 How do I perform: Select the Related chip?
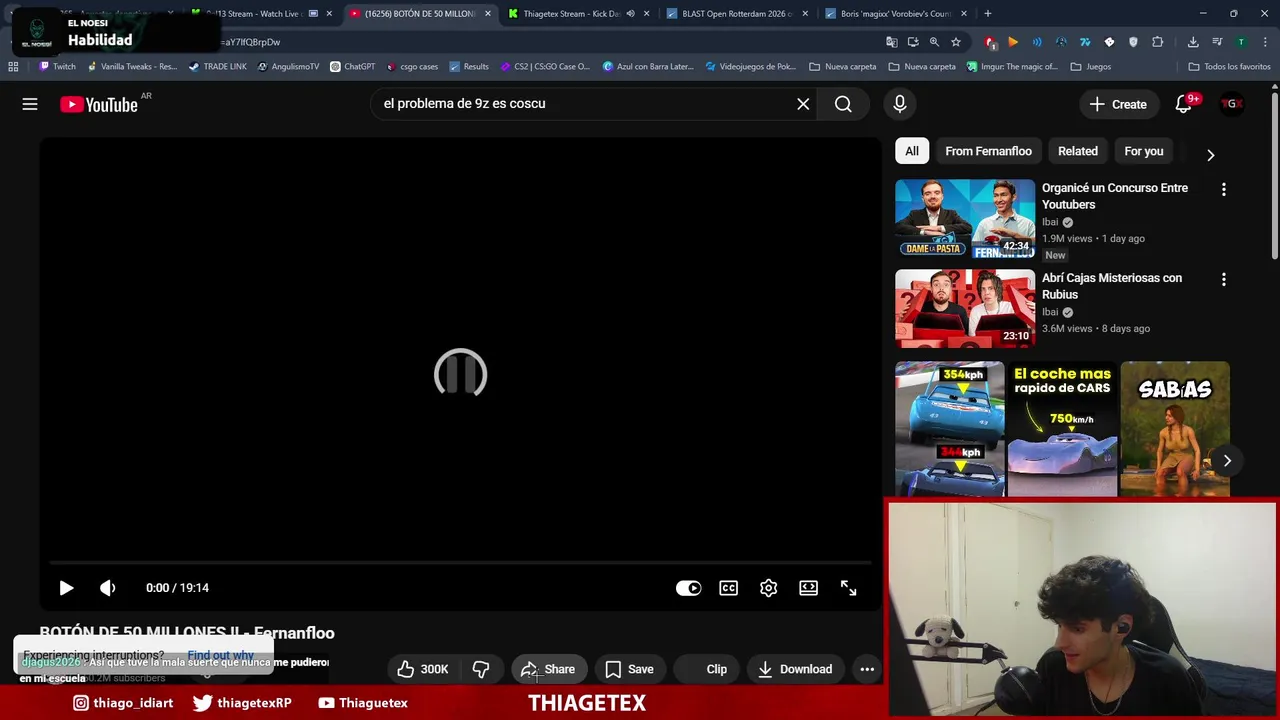1078,151
